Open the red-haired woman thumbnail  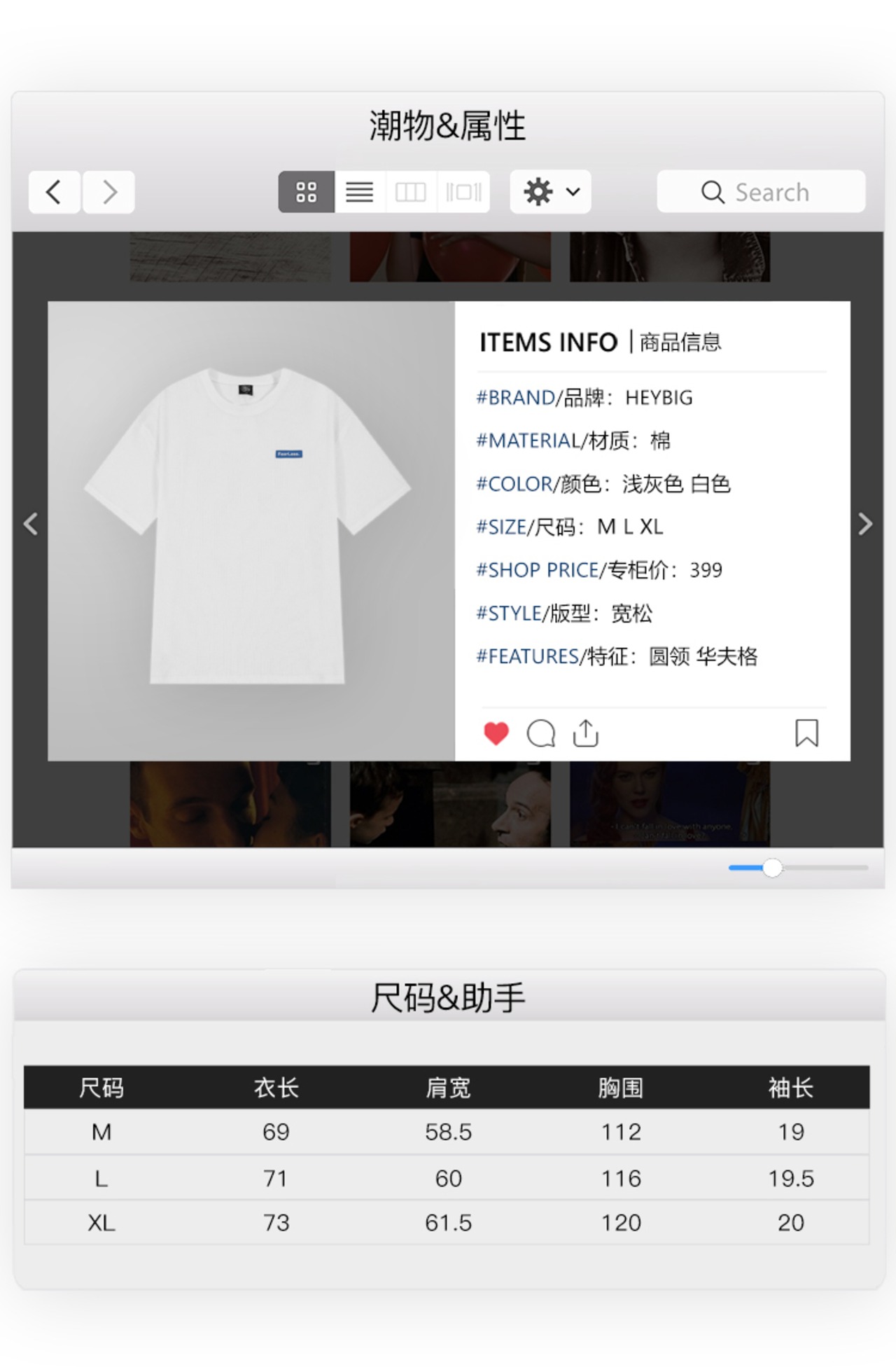tap(670, 804)
